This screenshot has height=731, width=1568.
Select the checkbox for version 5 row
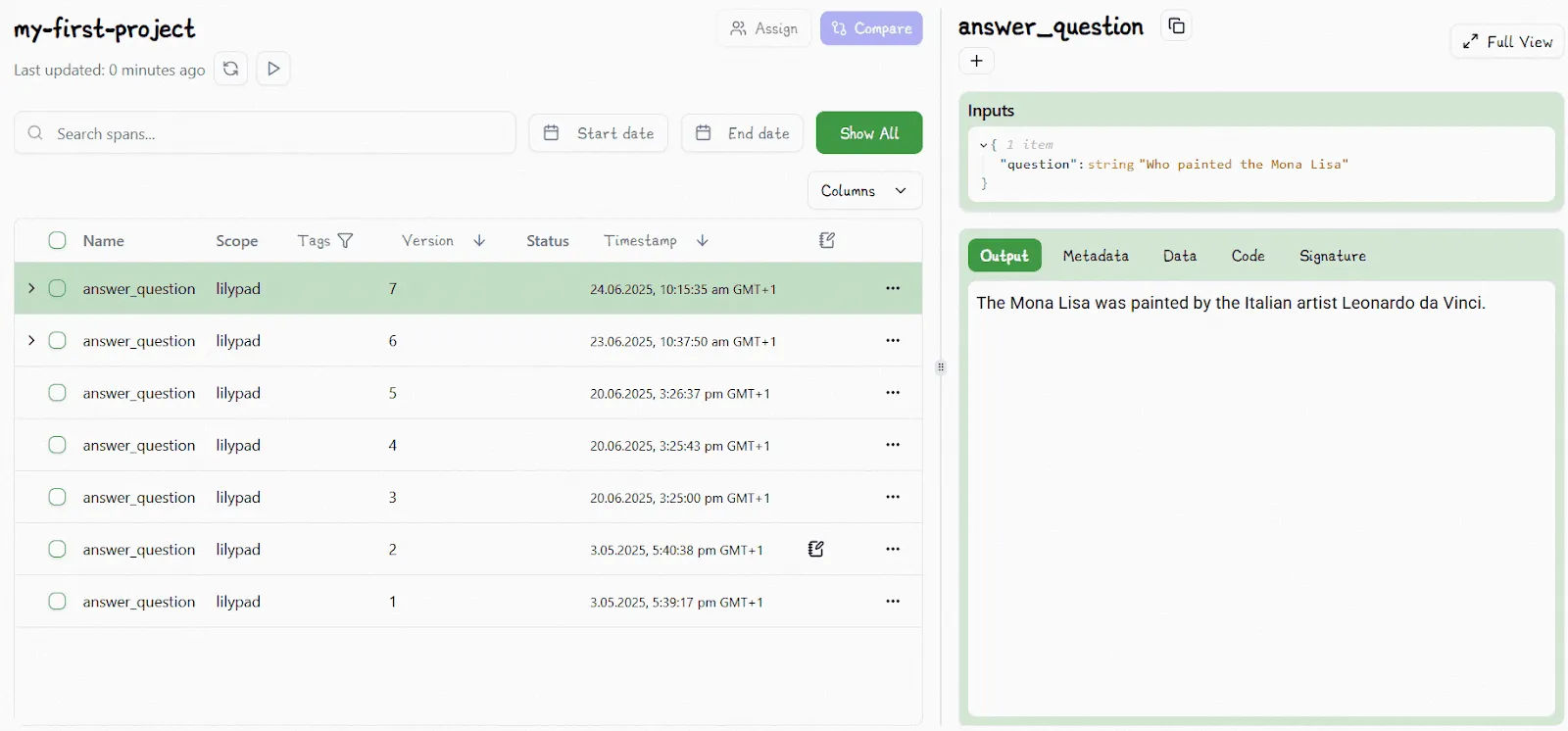tap(58, 393)
